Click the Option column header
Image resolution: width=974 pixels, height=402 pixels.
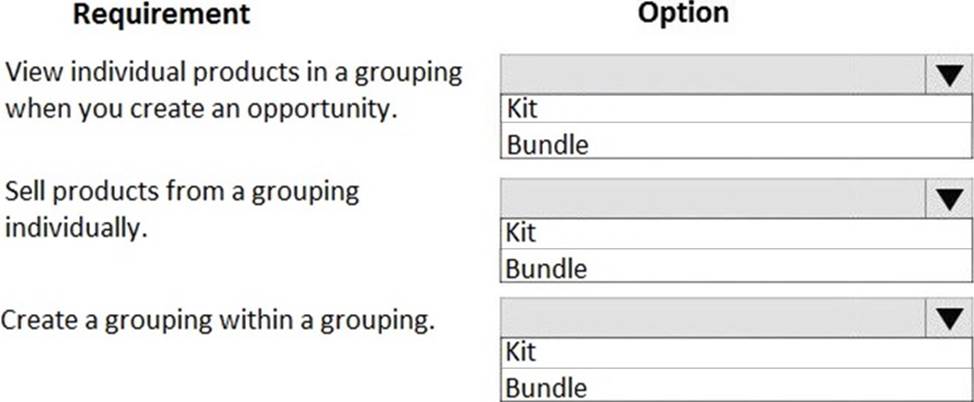[683, 14]
